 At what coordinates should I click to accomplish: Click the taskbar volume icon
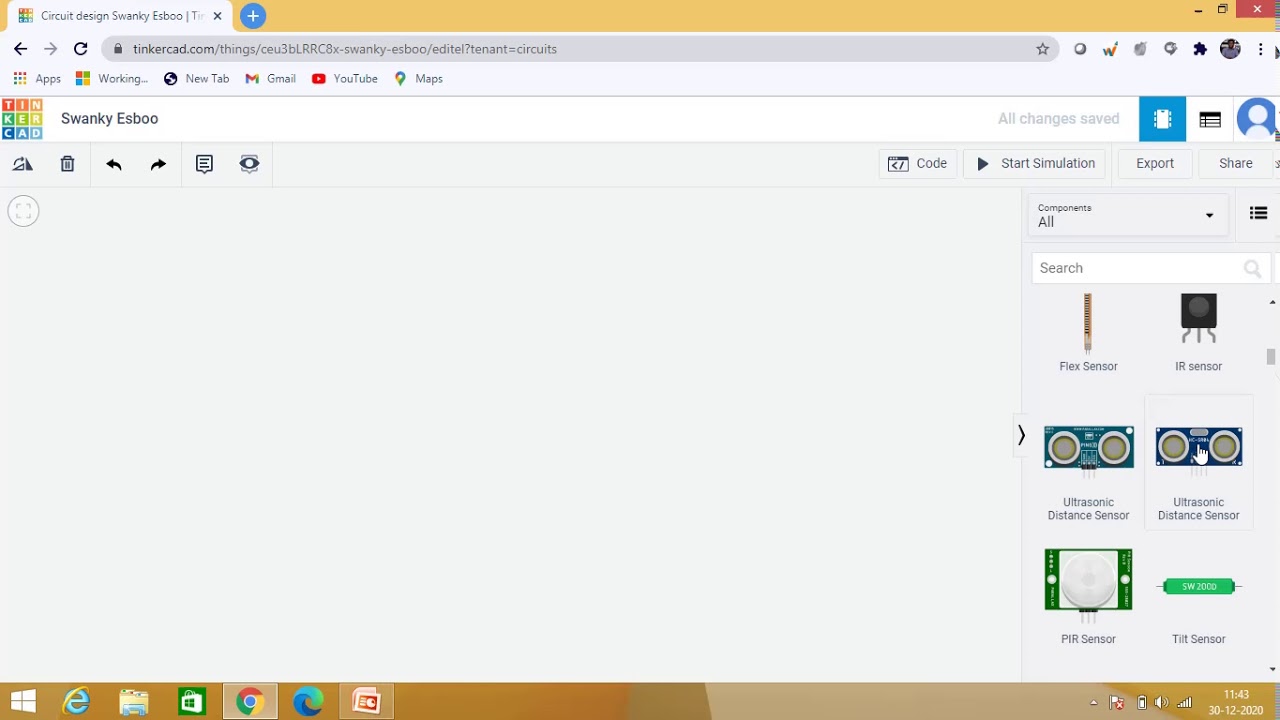[1161, 702]
